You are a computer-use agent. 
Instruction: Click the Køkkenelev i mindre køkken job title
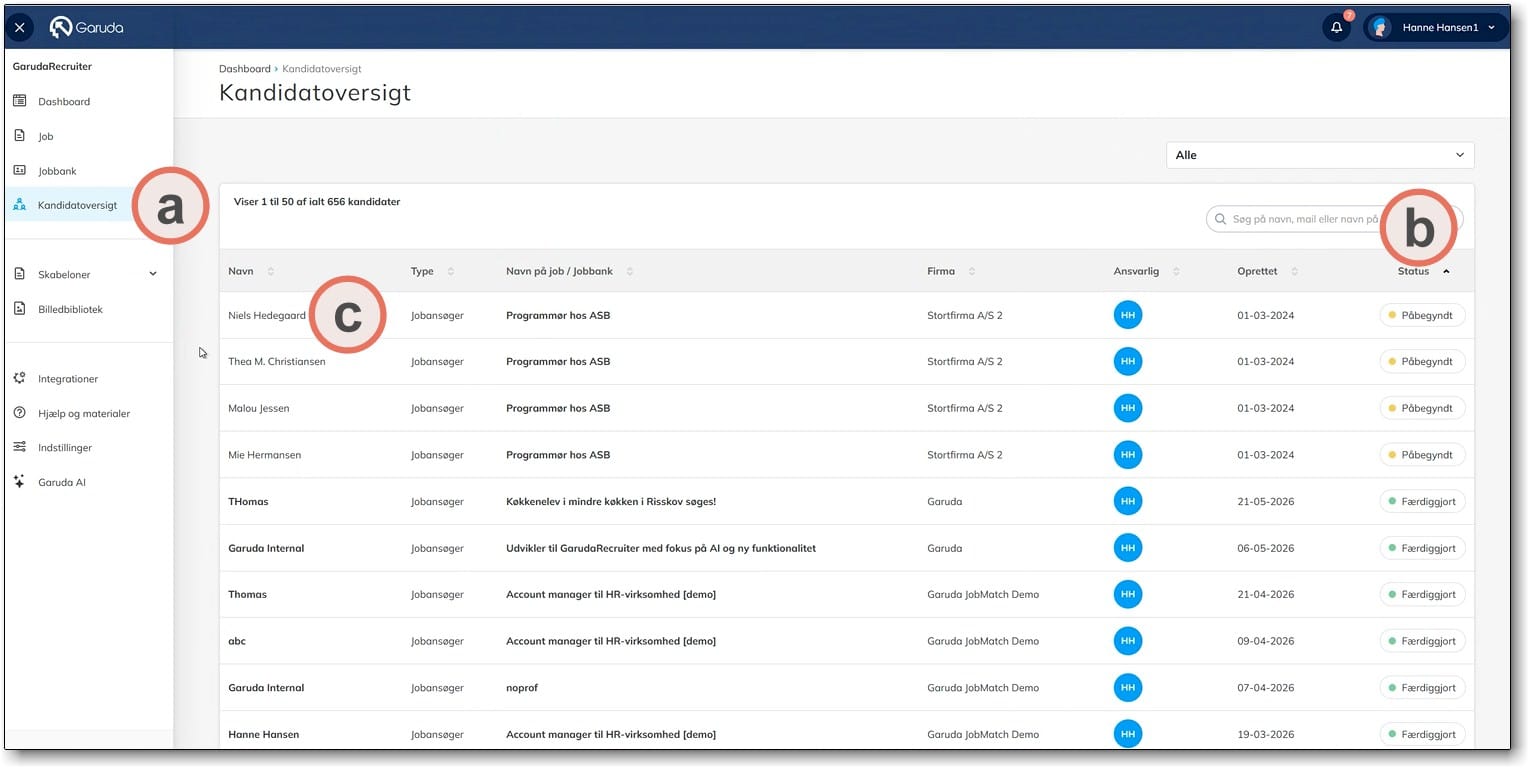pos(611,501)
